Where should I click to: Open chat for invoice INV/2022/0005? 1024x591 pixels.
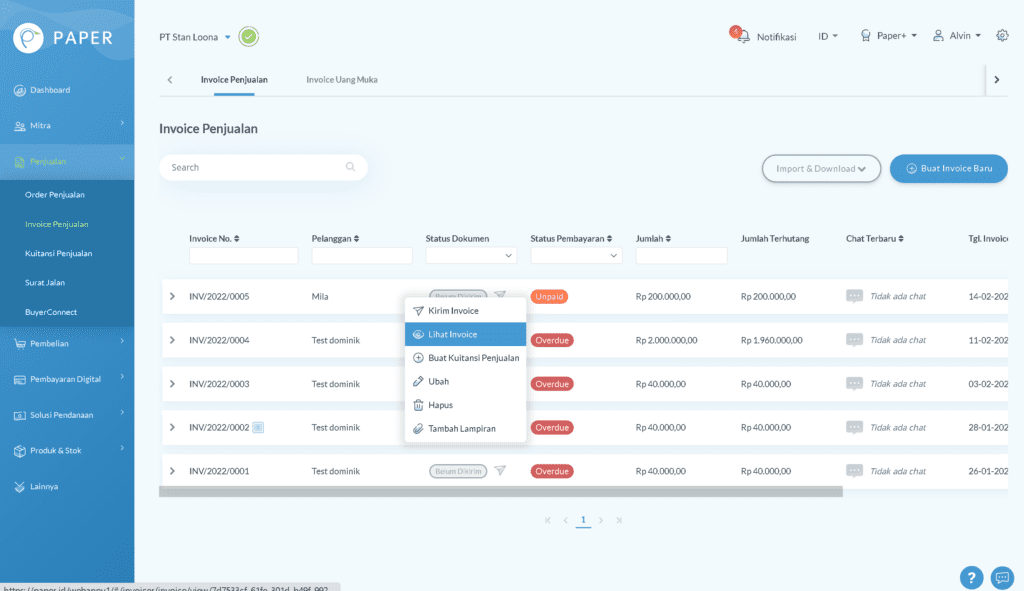(x=853, y=296)
